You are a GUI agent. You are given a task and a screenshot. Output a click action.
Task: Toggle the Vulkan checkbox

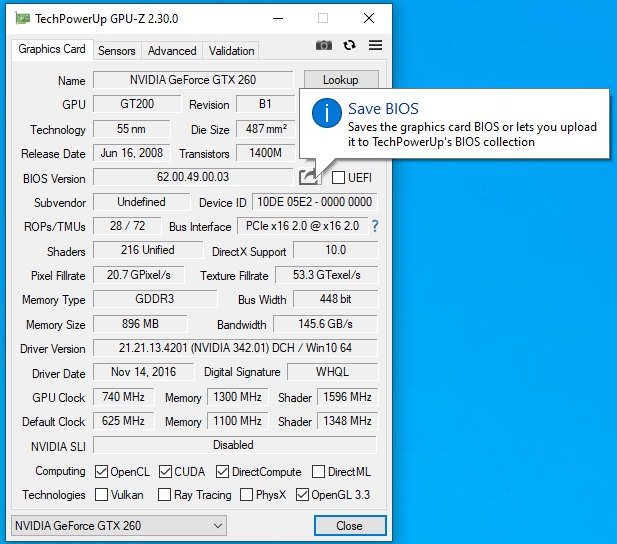pyautogui.click(x=102, y=495)
